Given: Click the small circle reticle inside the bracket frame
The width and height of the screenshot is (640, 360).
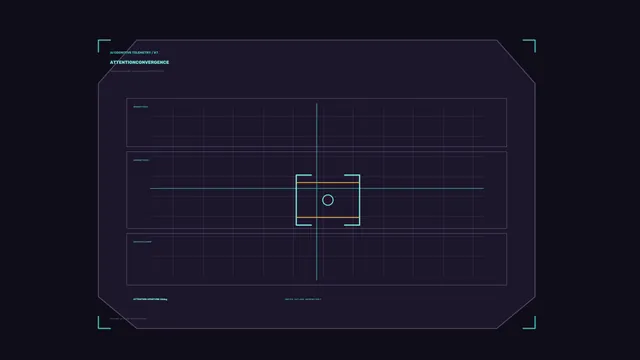Looking at the screenshot, I should [x=328, y=200].
